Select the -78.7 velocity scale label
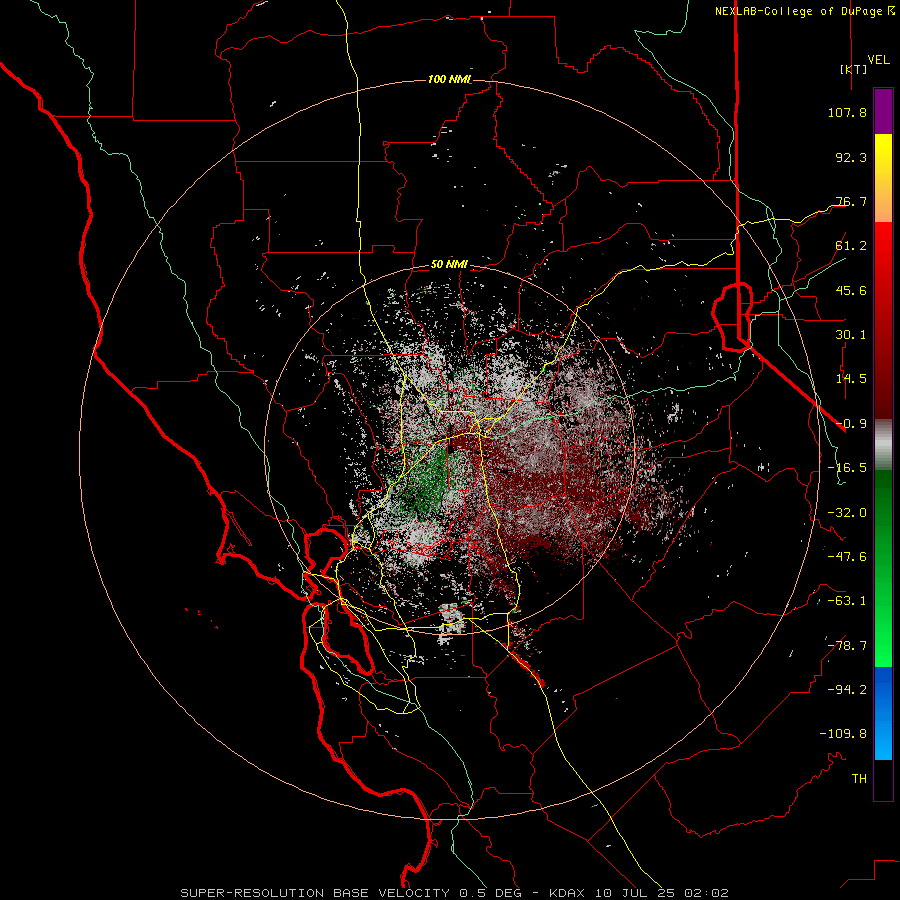 [x=847, y=646]
